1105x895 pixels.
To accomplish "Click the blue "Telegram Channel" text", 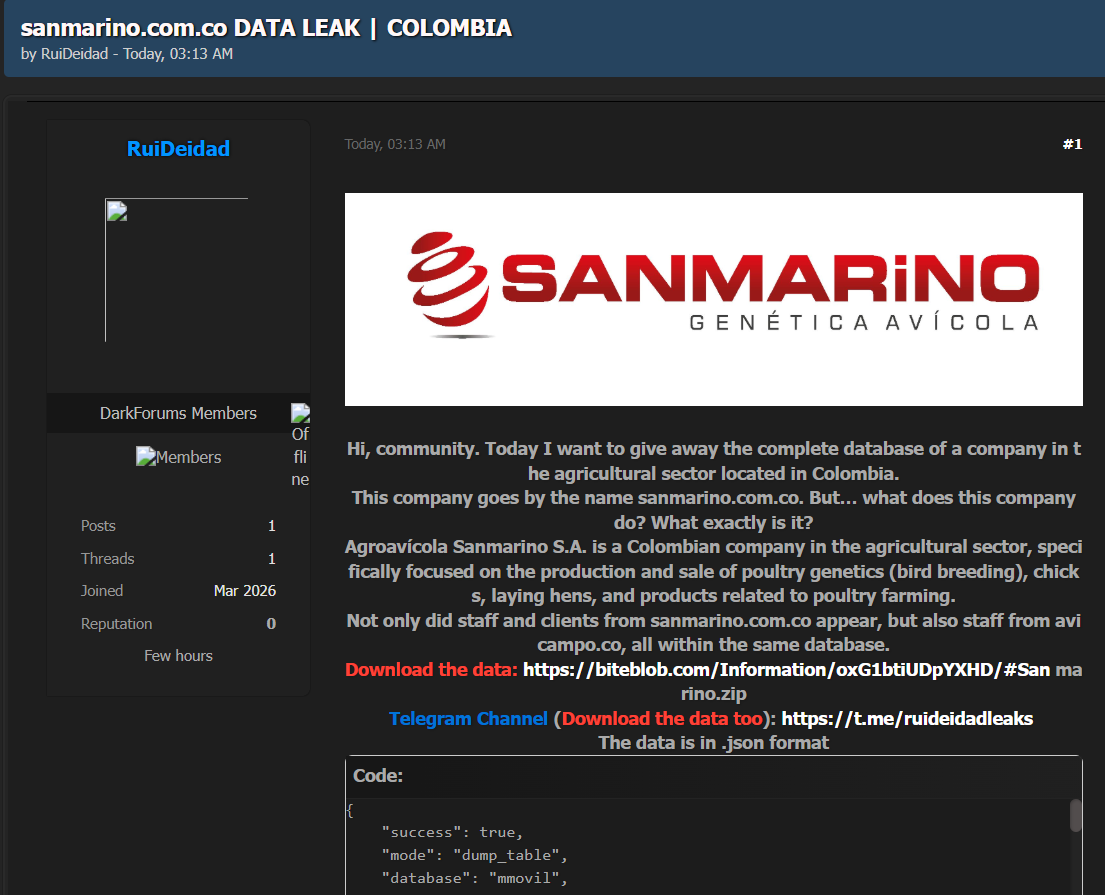I will pos(468,718).
